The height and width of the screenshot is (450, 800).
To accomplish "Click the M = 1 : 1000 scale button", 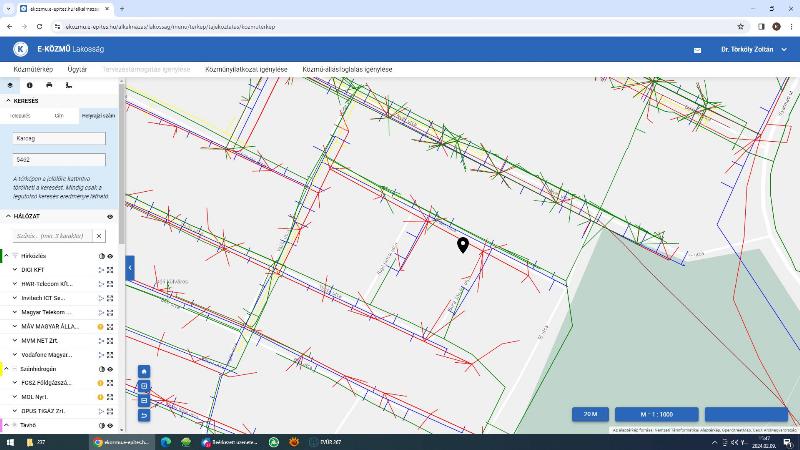I will tap(657, 414).
